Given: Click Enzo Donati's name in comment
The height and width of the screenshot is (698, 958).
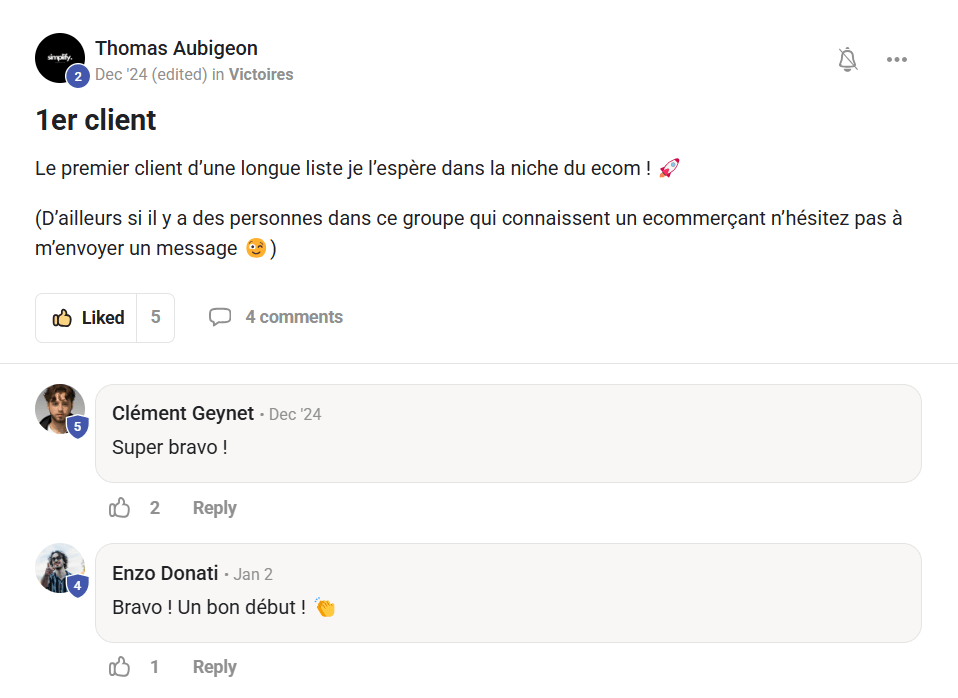Looking at the screenshot, I should (x=165, y=573).
